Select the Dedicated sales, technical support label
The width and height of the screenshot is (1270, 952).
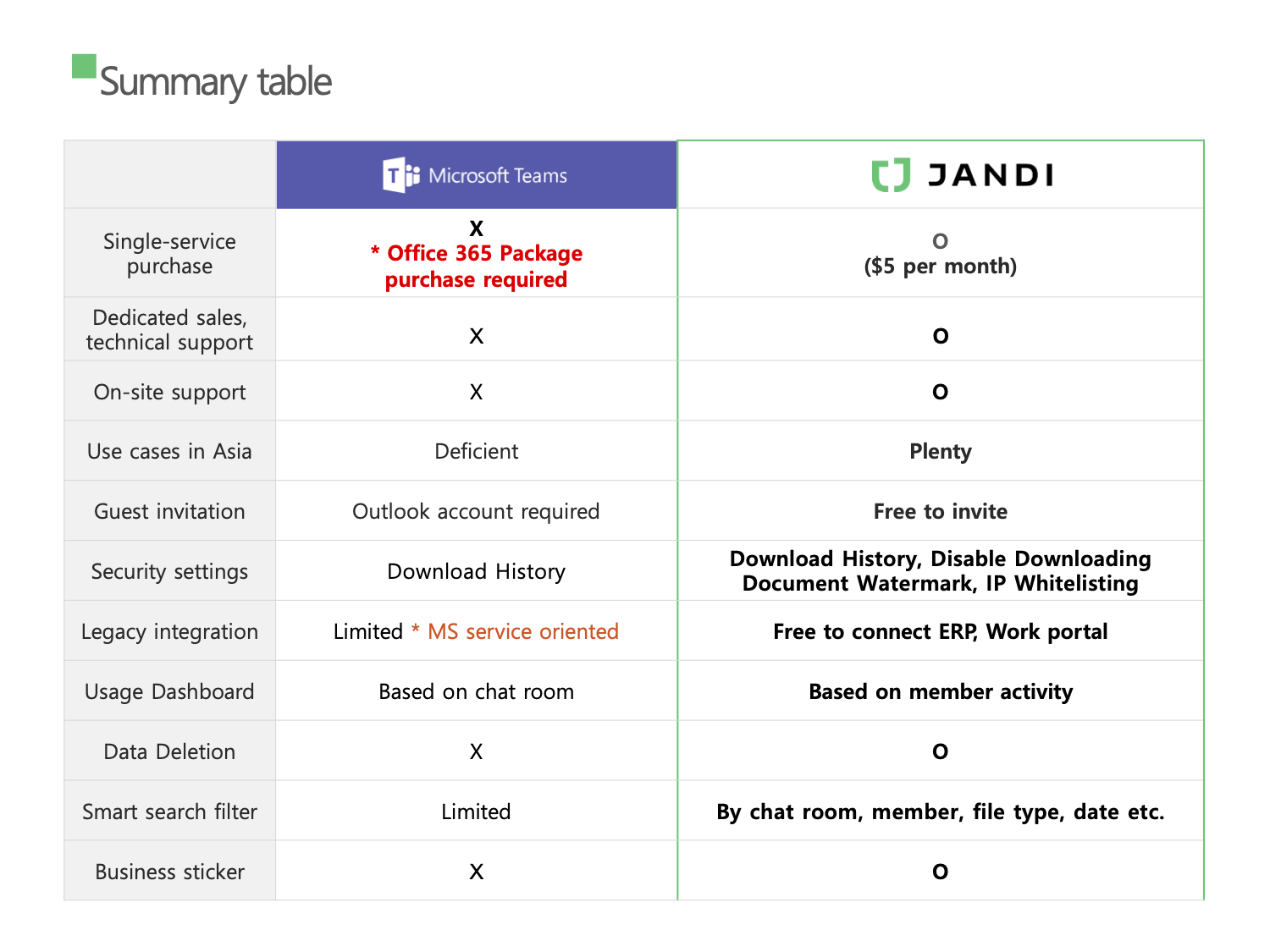[x=169, y=329]
